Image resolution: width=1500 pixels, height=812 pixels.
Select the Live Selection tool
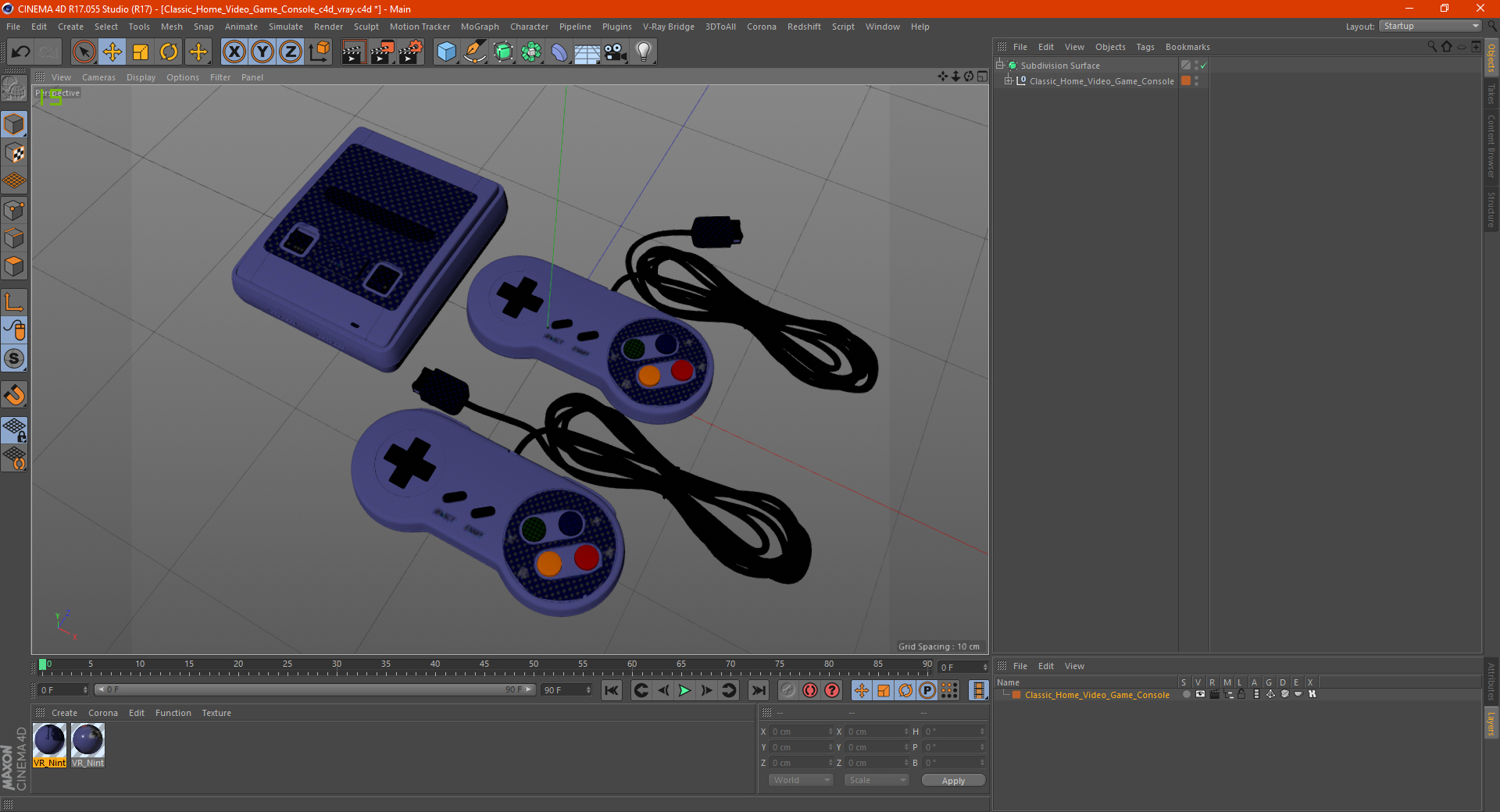tap(84, 52)
